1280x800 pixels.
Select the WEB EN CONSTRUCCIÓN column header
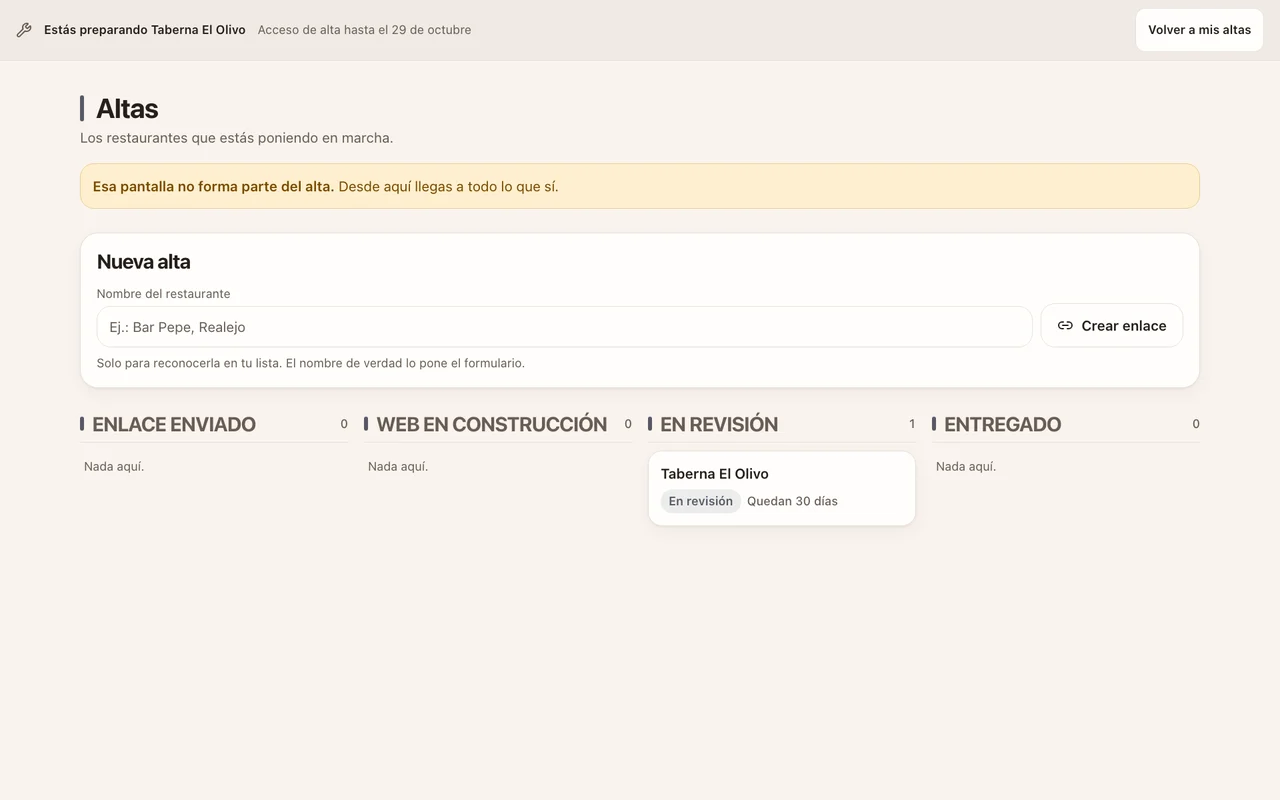(491, 424)
